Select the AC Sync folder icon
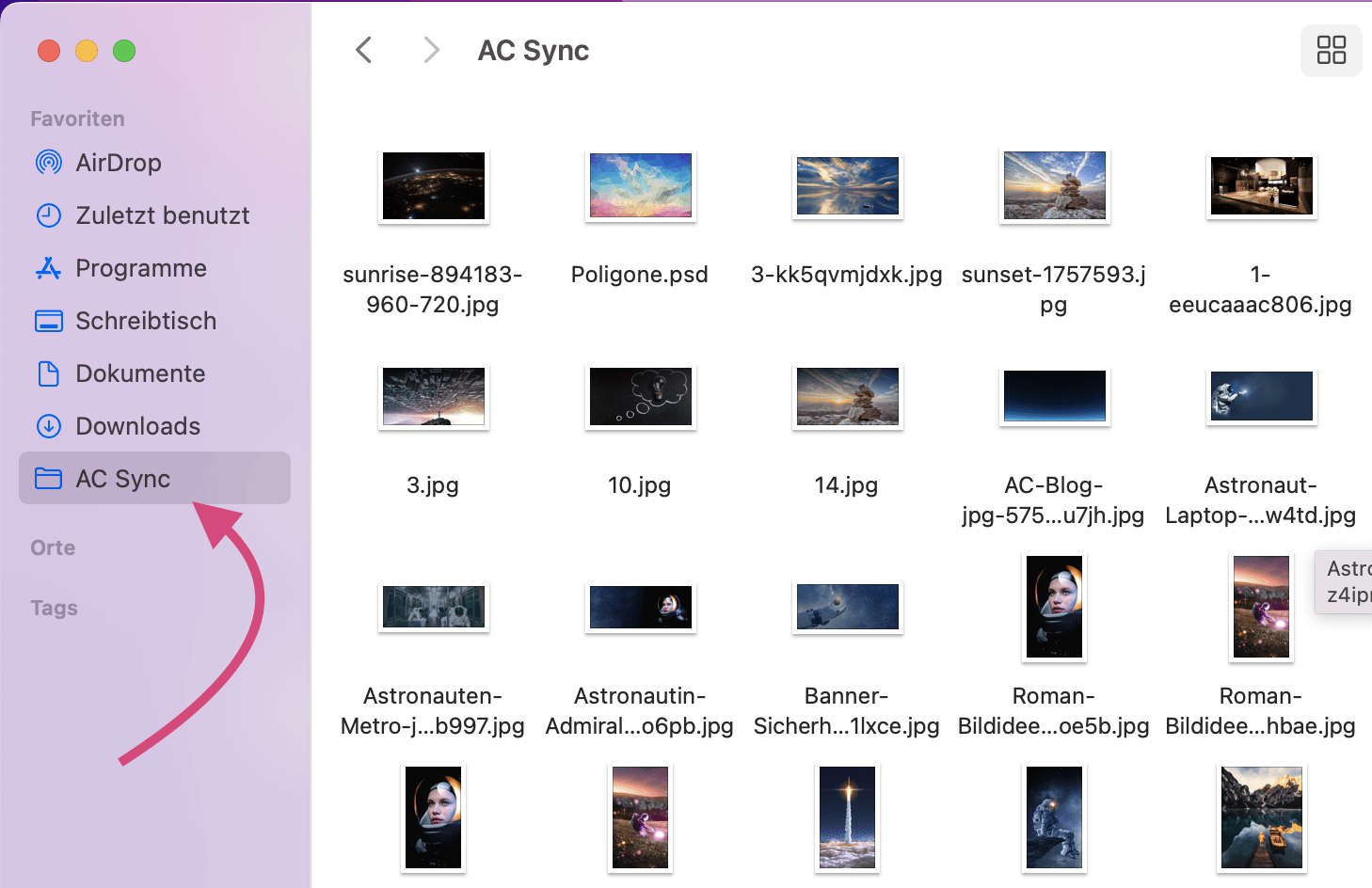Screen dimensions: 1372x888 click(x=49, y=479)
